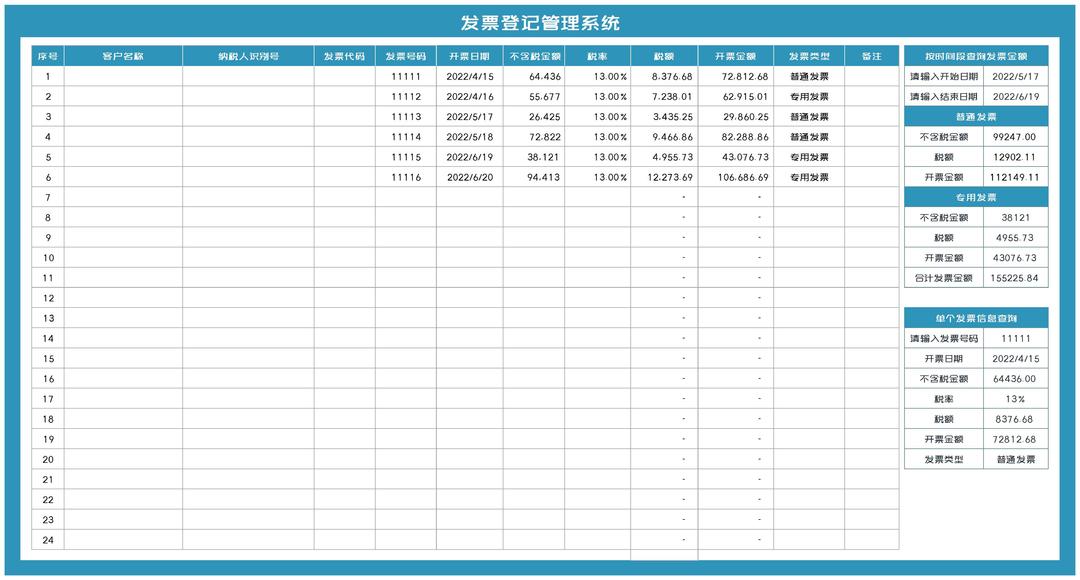Select the value 99247.00 under 普通发票
This screenshot has width=1080, height=580.
pos(1016,136)
